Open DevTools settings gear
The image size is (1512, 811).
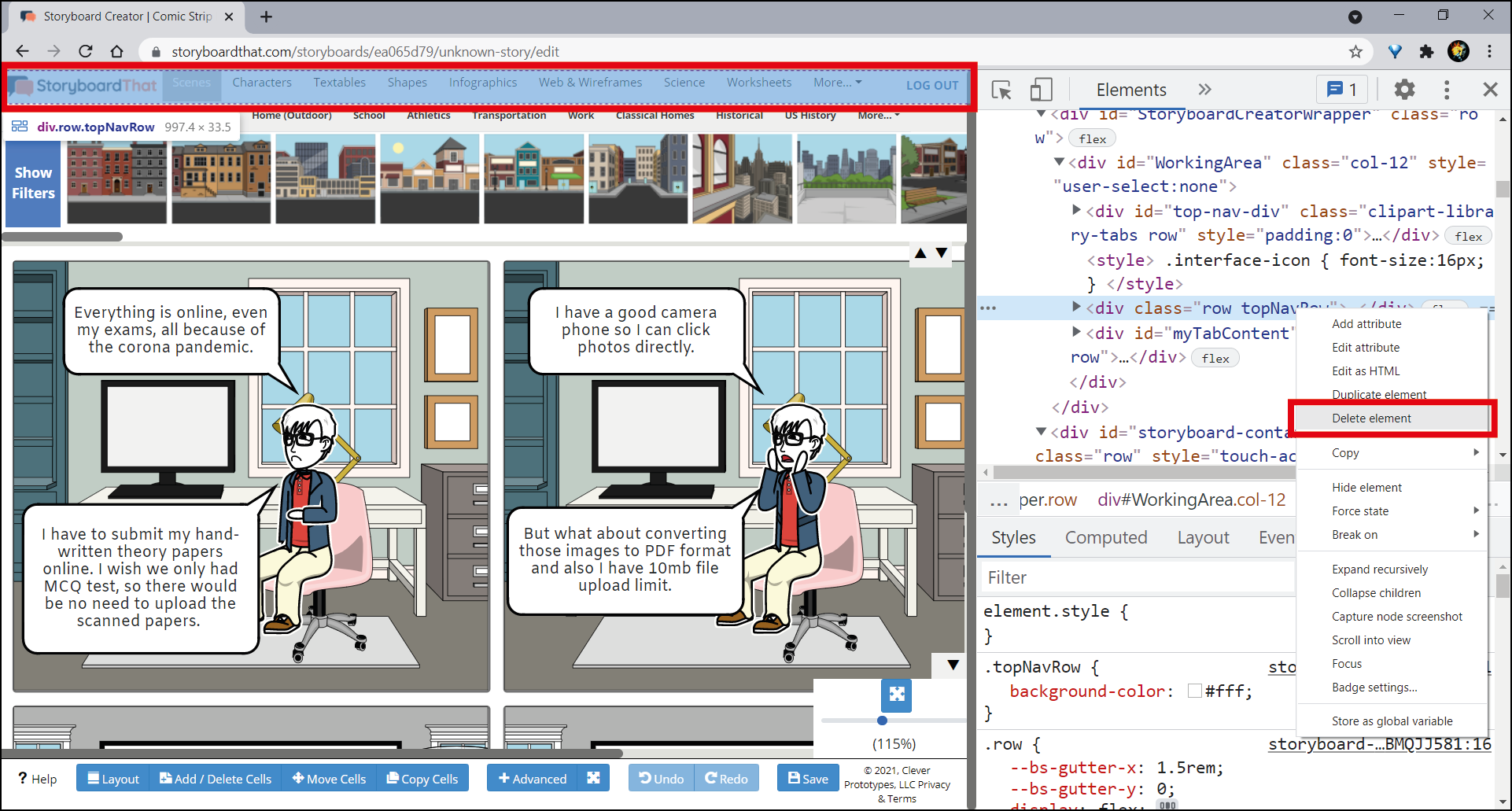(1404, 90)
